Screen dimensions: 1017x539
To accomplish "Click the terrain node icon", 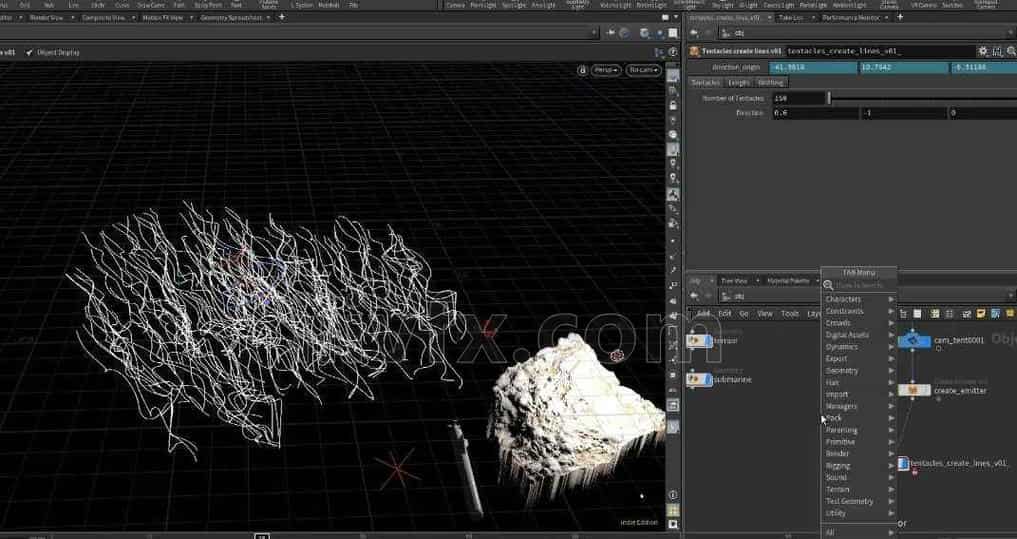I will [696, 340].
